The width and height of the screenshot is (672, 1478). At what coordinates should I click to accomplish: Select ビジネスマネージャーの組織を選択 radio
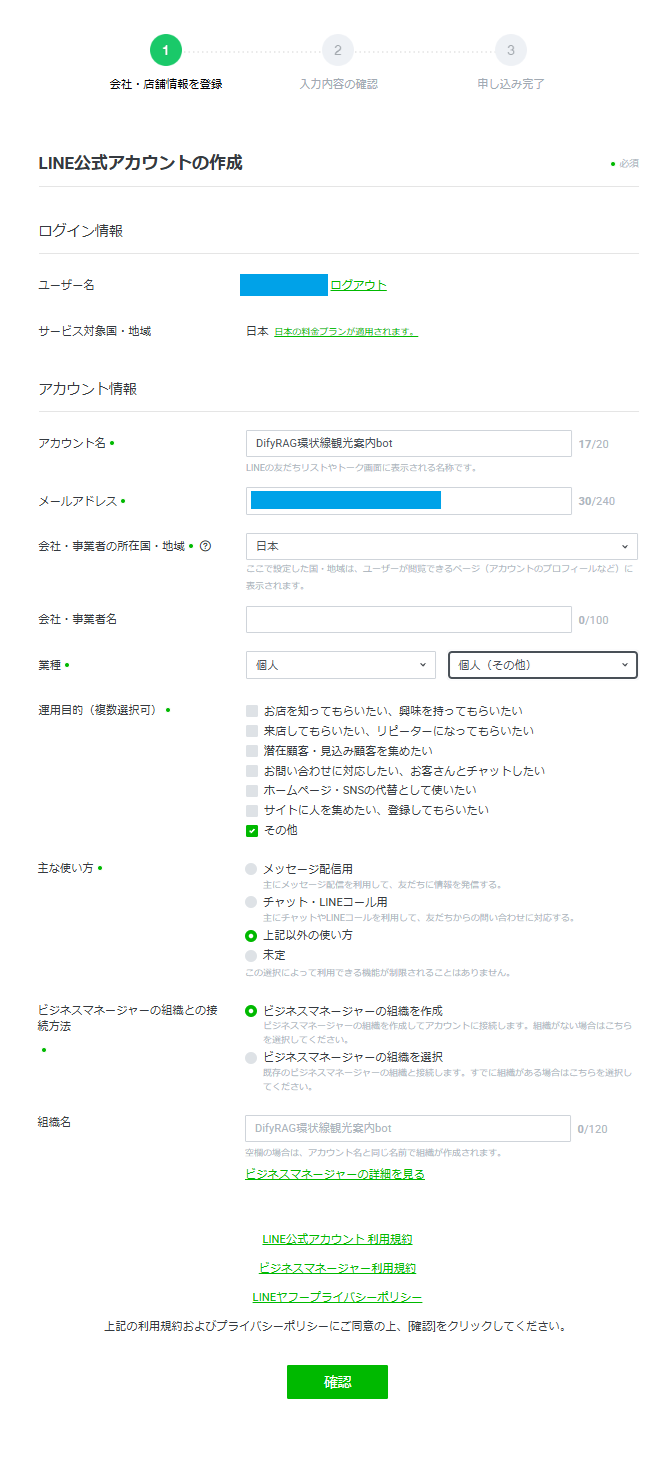point(251,1057)
